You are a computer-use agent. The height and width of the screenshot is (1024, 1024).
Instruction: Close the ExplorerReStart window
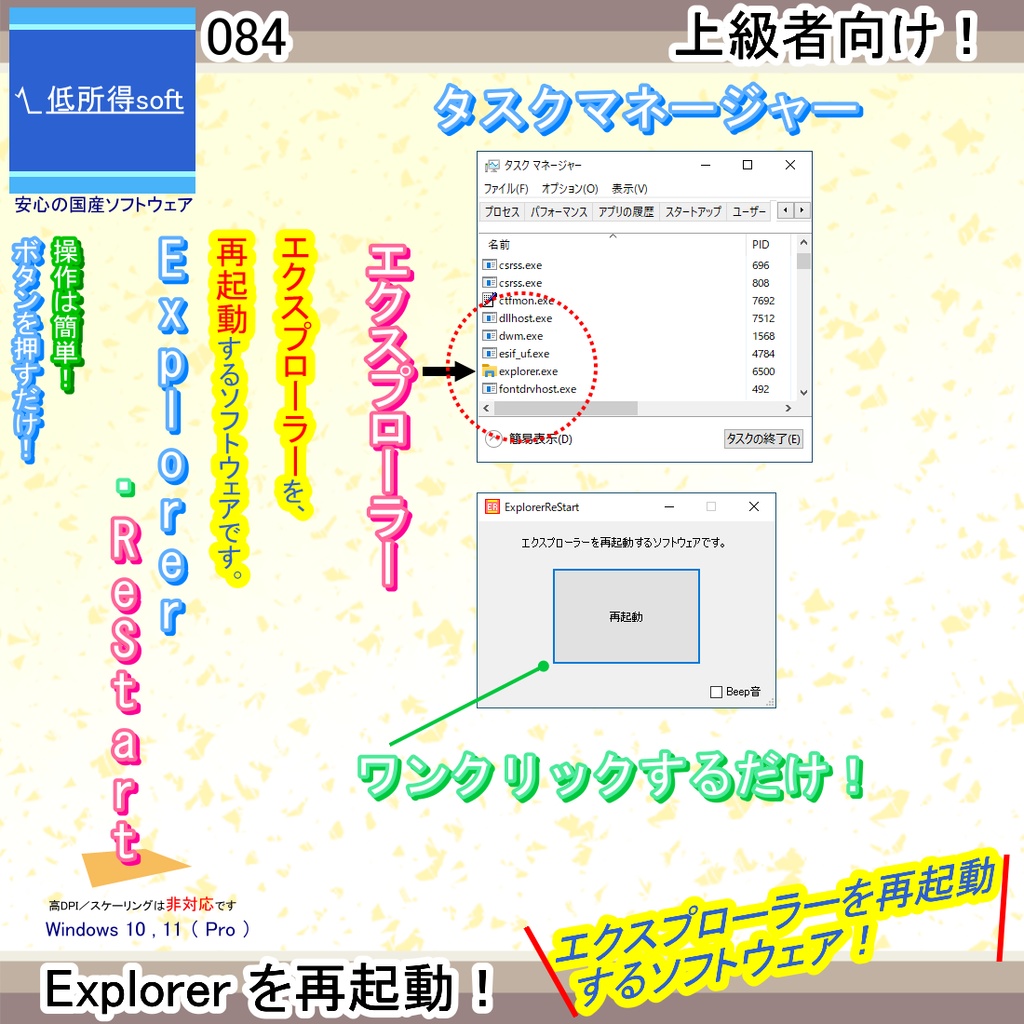click(x=754, y=507)
